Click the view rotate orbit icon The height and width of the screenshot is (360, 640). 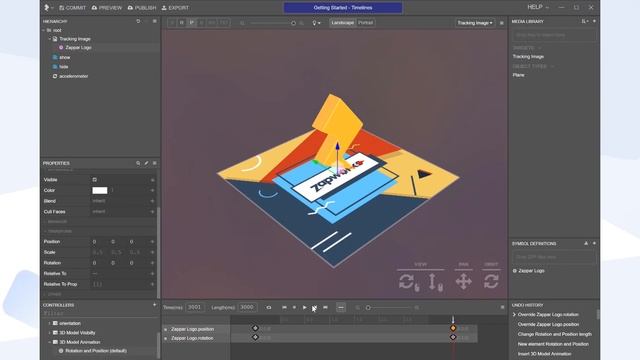[409, 282]
